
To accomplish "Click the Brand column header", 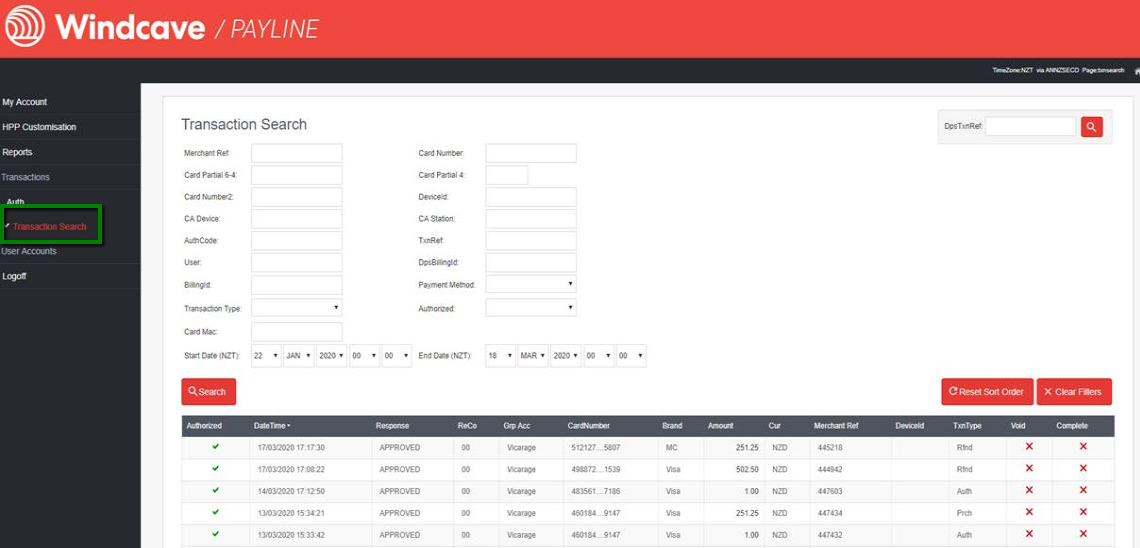I will click(x=673, y=426).
